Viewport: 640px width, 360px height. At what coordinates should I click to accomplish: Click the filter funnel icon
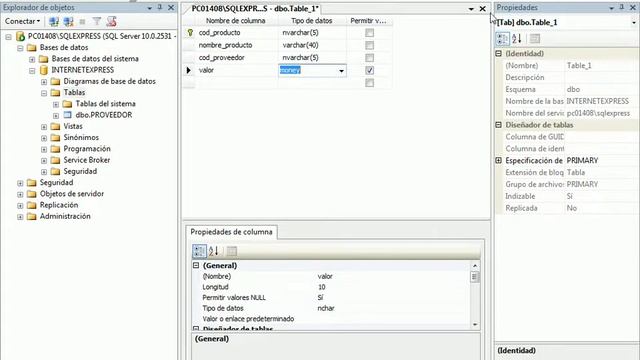coord(96,21)
